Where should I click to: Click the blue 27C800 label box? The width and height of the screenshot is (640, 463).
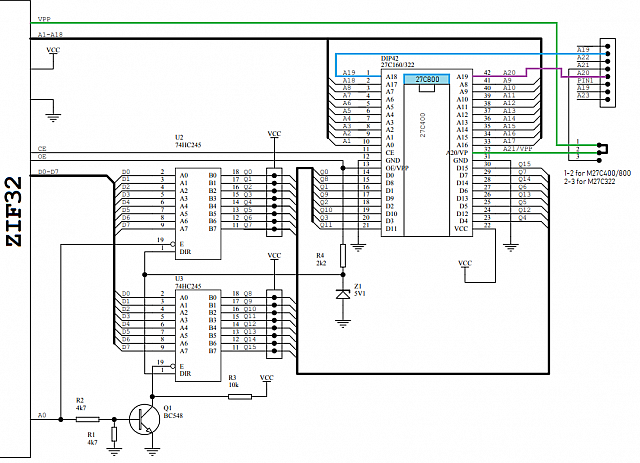pos(427,79)
